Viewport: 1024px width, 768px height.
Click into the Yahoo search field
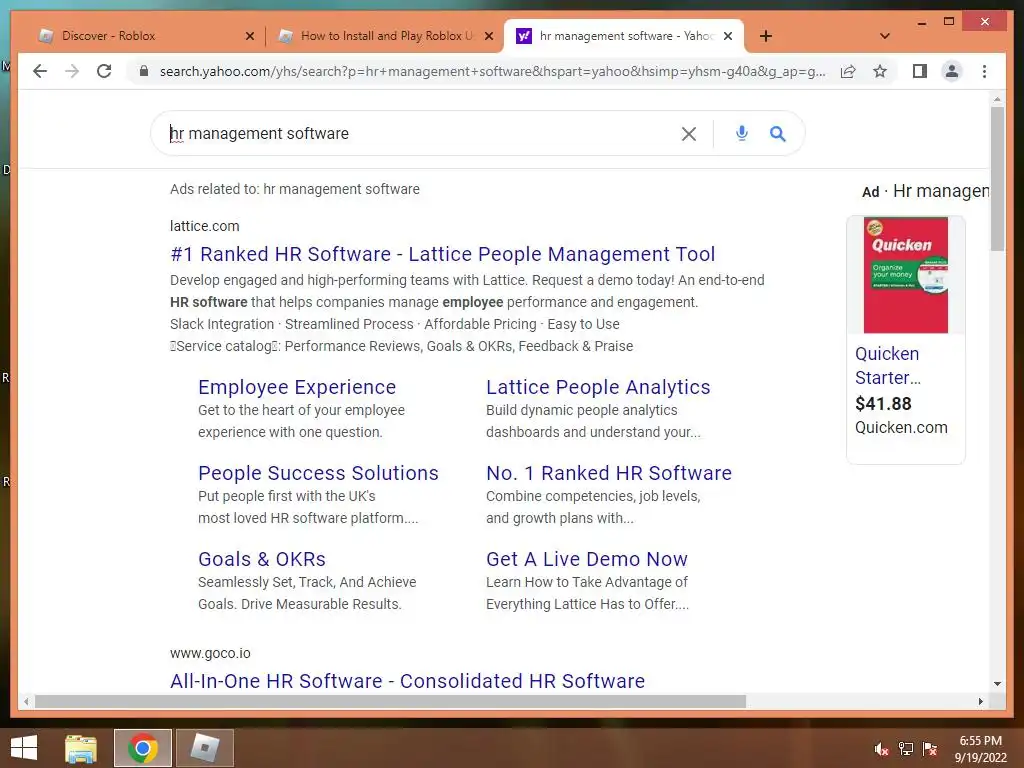pos(418,133)
